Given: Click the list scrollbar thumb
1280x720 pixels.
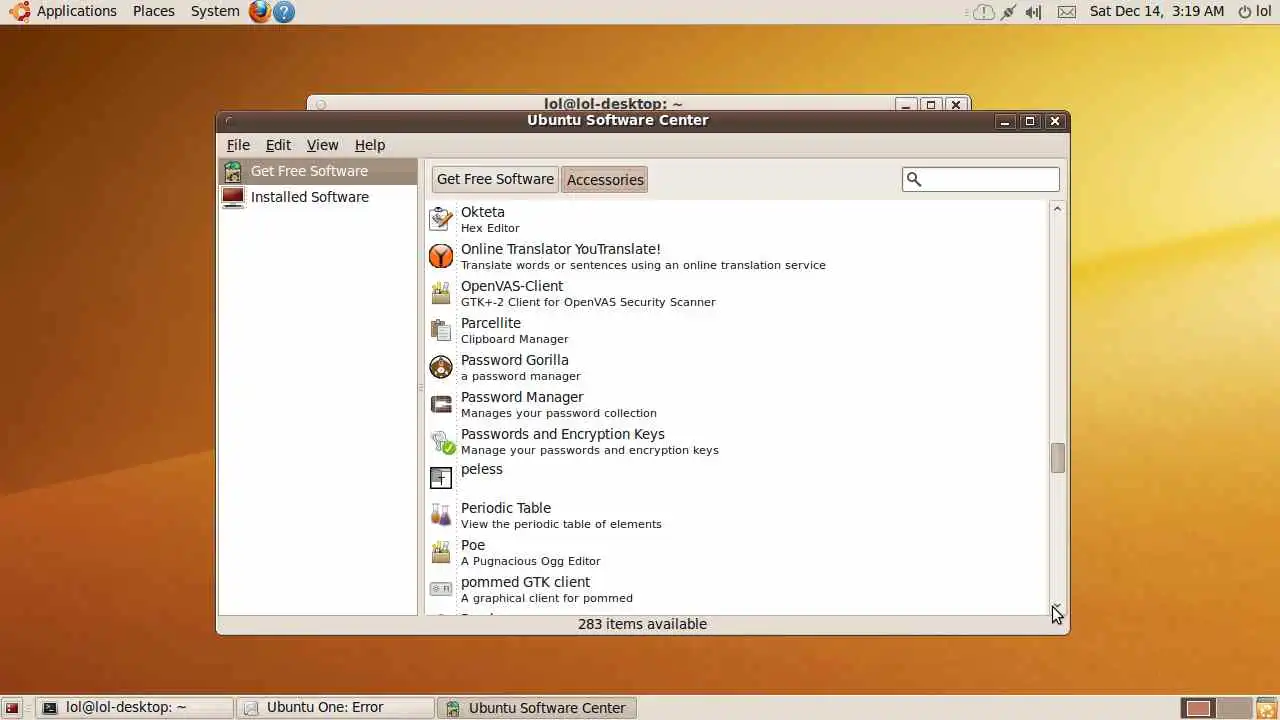Looking at the screenshot, I should click(1057, 458).
